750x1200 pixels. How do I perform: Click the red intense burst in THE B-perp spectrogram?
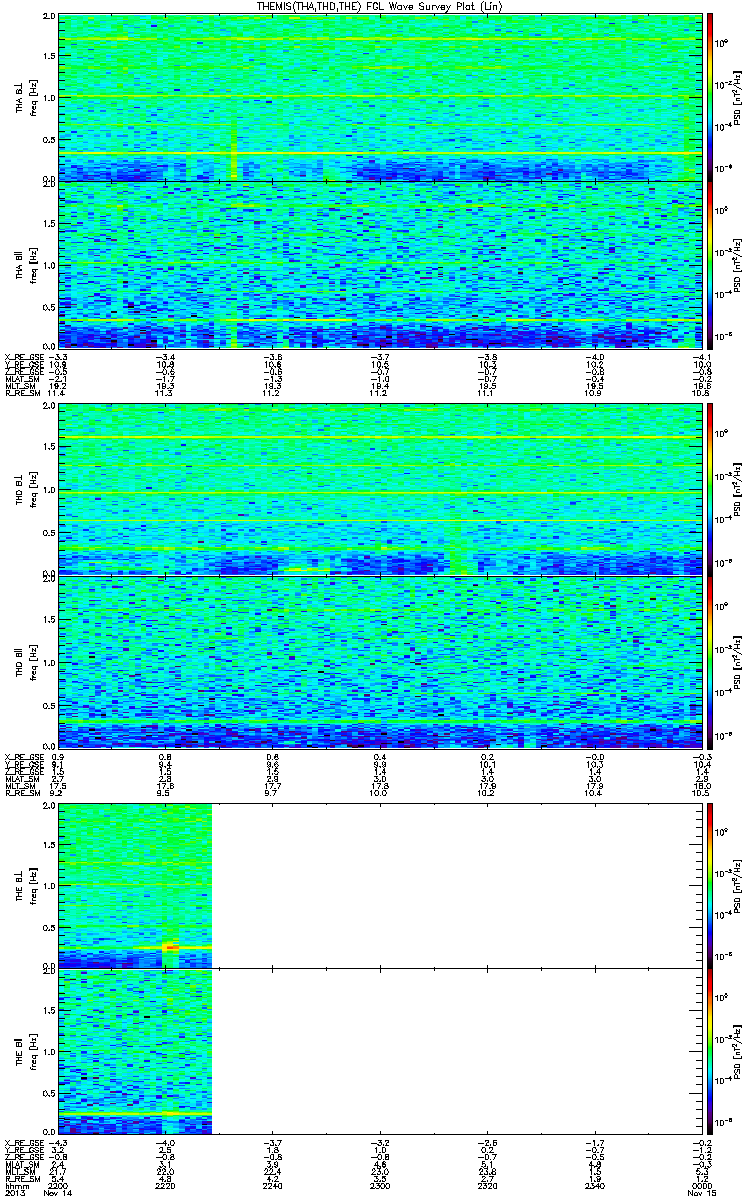(171, 946)
